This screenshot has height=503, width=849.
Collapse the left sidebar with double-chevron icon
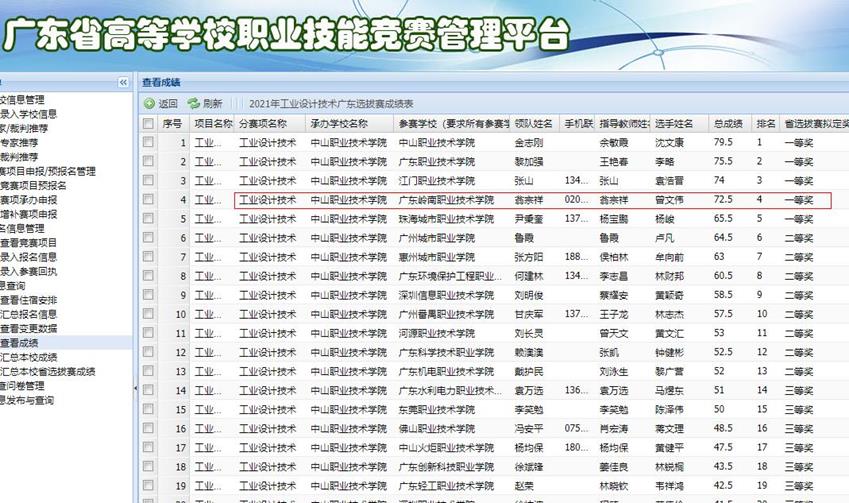[x=123, y=82]
